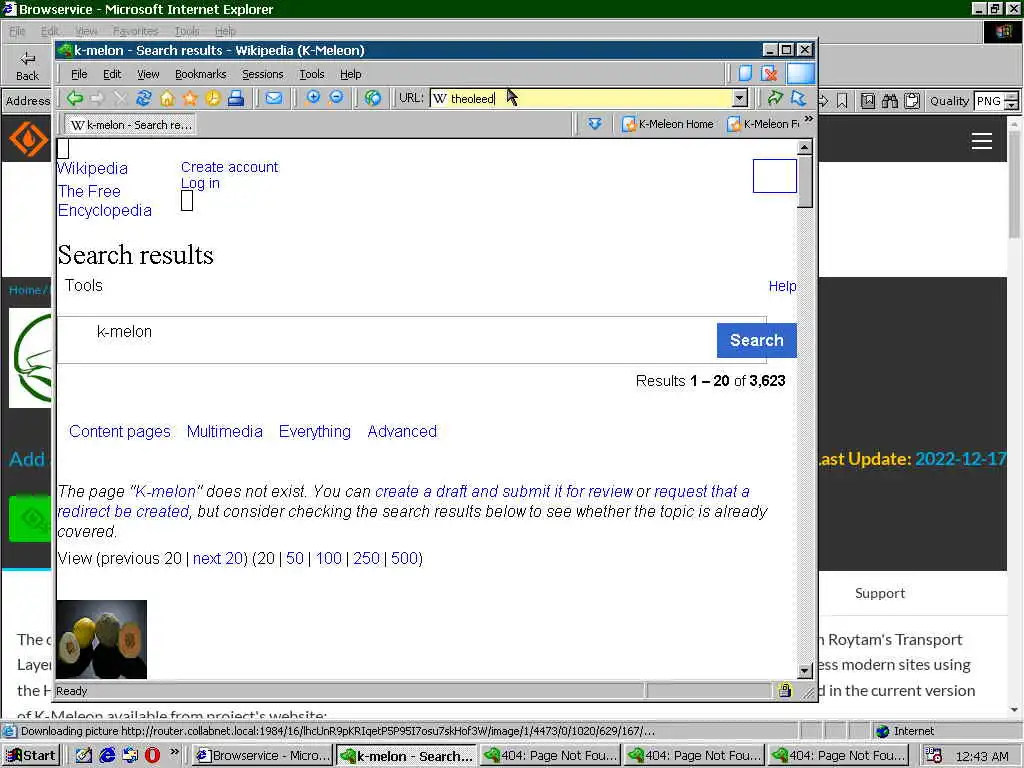The image size is (1024, 768).
Task: Expand the URL bar dropdown arrow
Action: pos(739,99)
